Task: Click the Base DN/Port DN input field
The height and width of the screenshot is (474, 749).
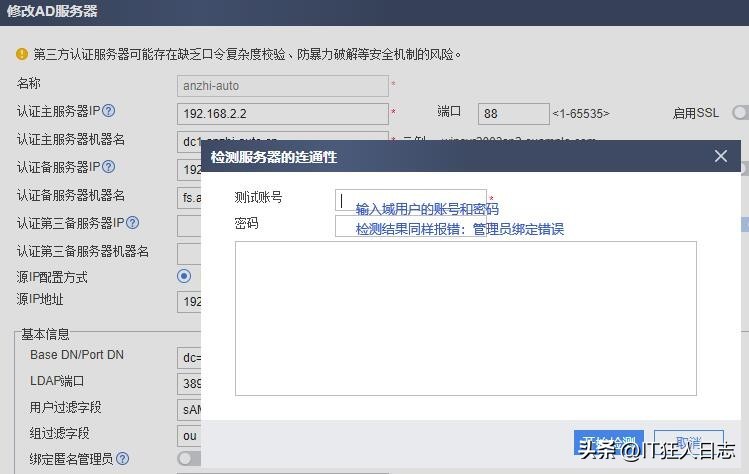Action: [x=189, y=357]
